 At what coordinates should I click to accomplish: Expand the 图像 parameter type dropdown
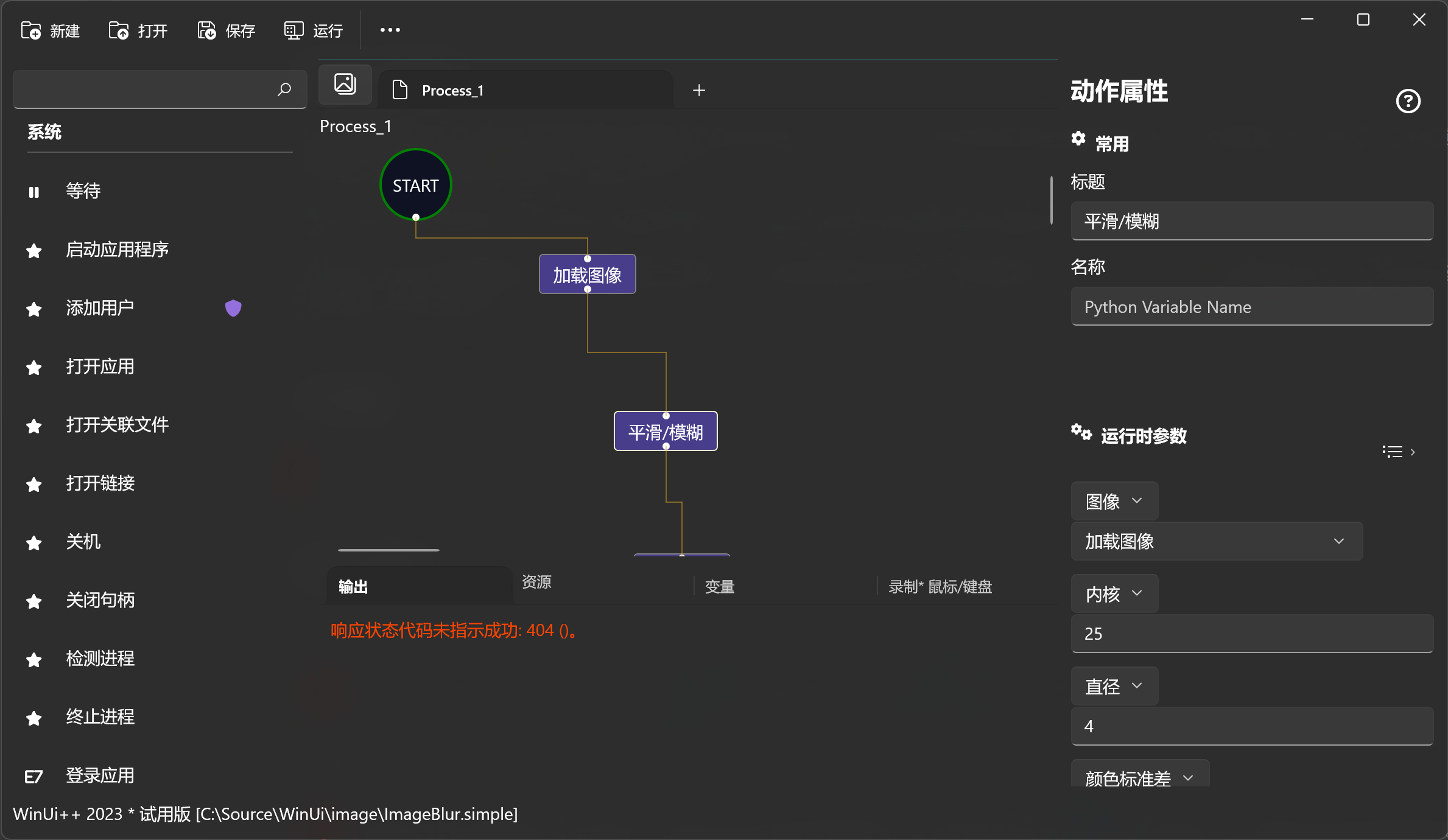point(1114,501)
